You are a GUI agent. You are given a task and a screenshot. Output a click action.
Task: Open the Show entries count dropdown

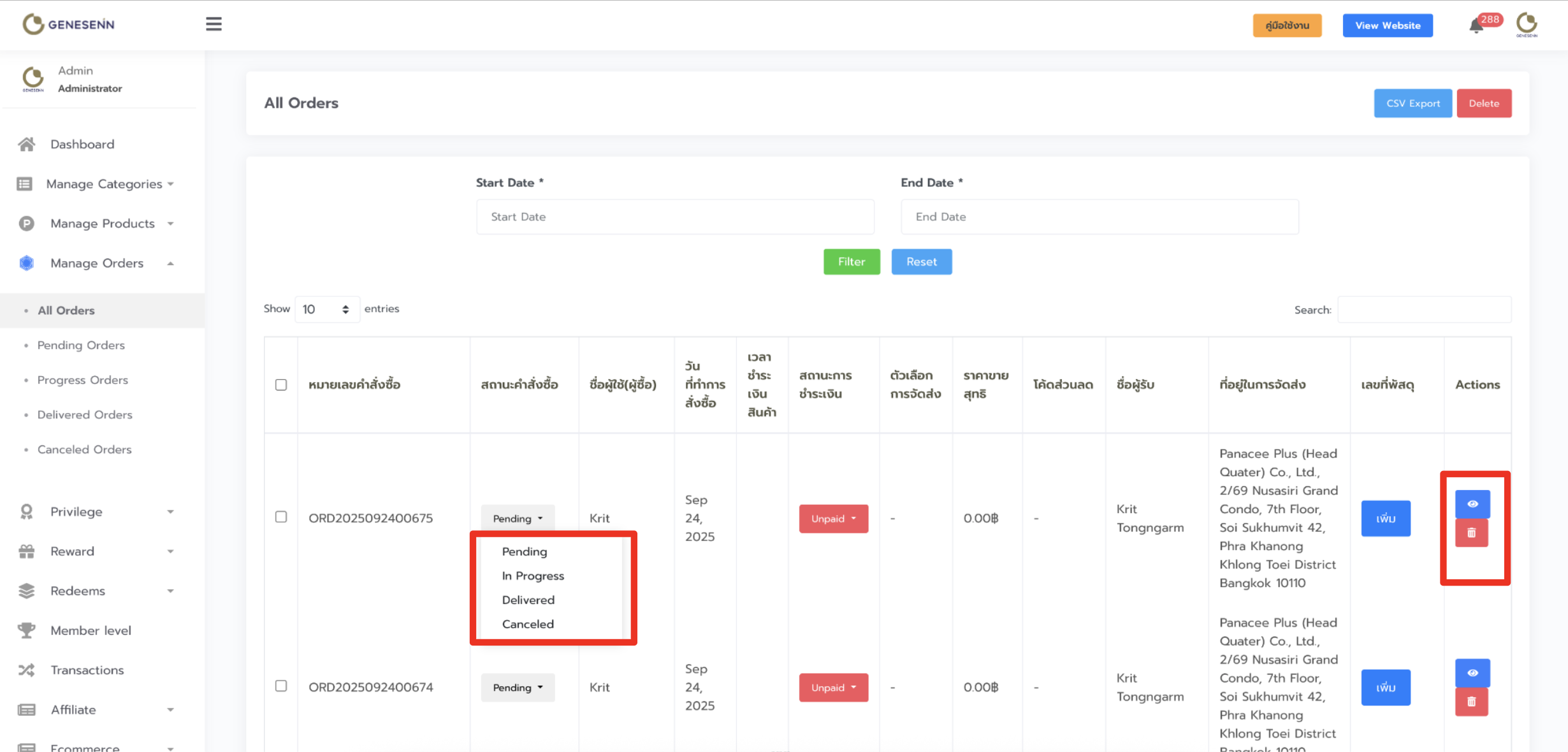click(x=326, y=309)
